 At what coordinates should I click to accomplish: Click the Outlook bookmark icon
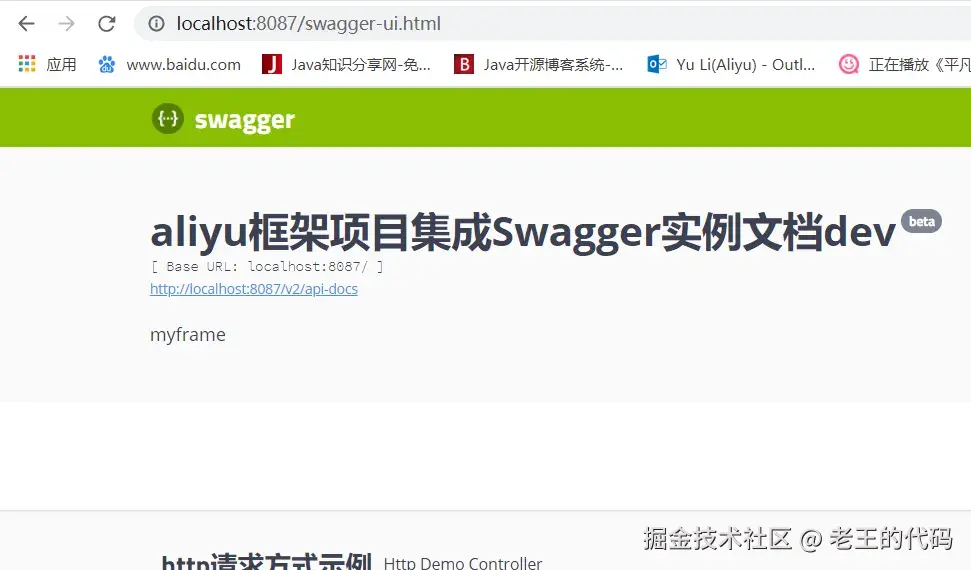[x=656, y=64]
